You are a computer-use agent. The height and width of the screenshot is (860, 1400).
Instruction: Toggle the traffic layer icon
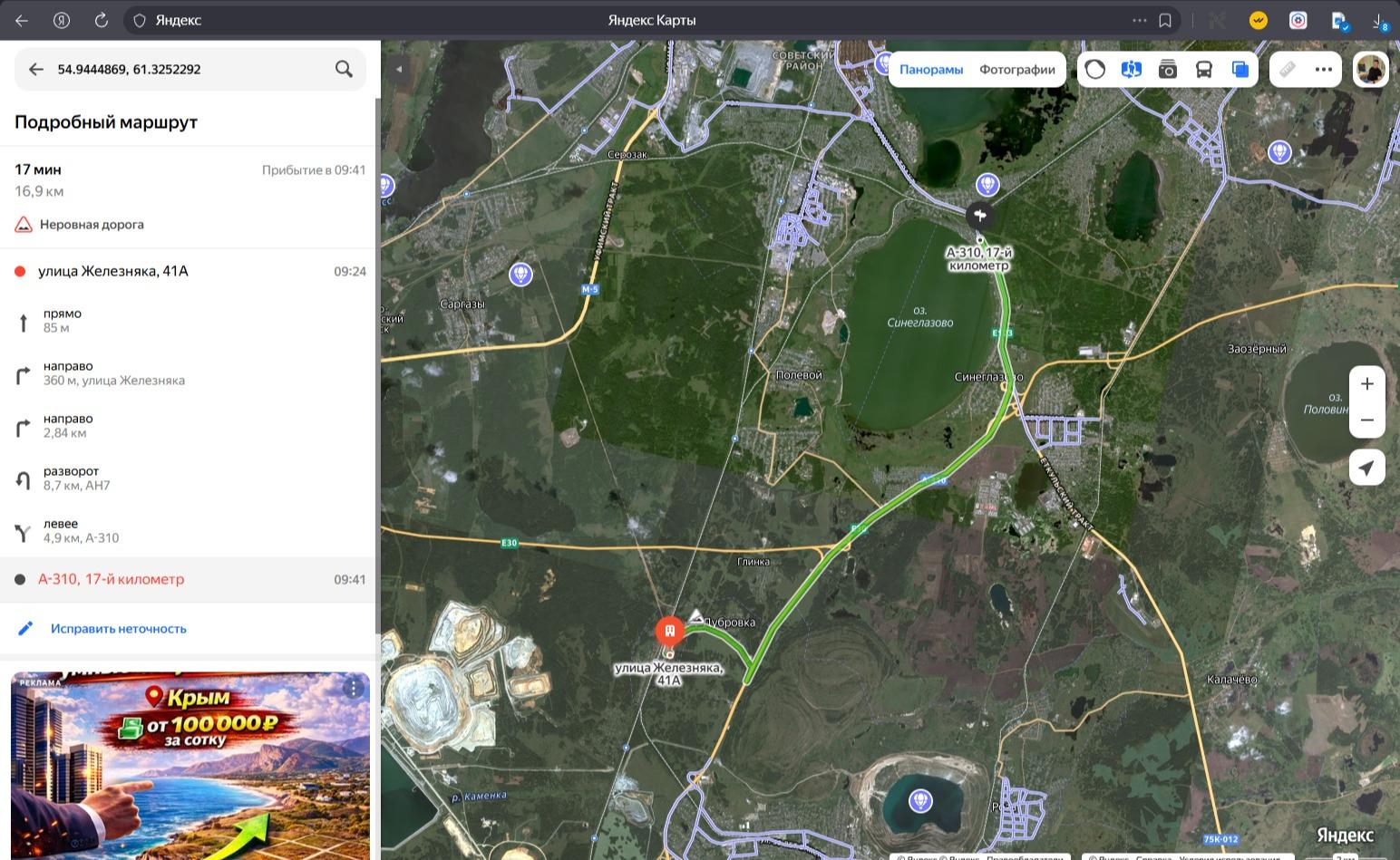(x=1095, y=69)
